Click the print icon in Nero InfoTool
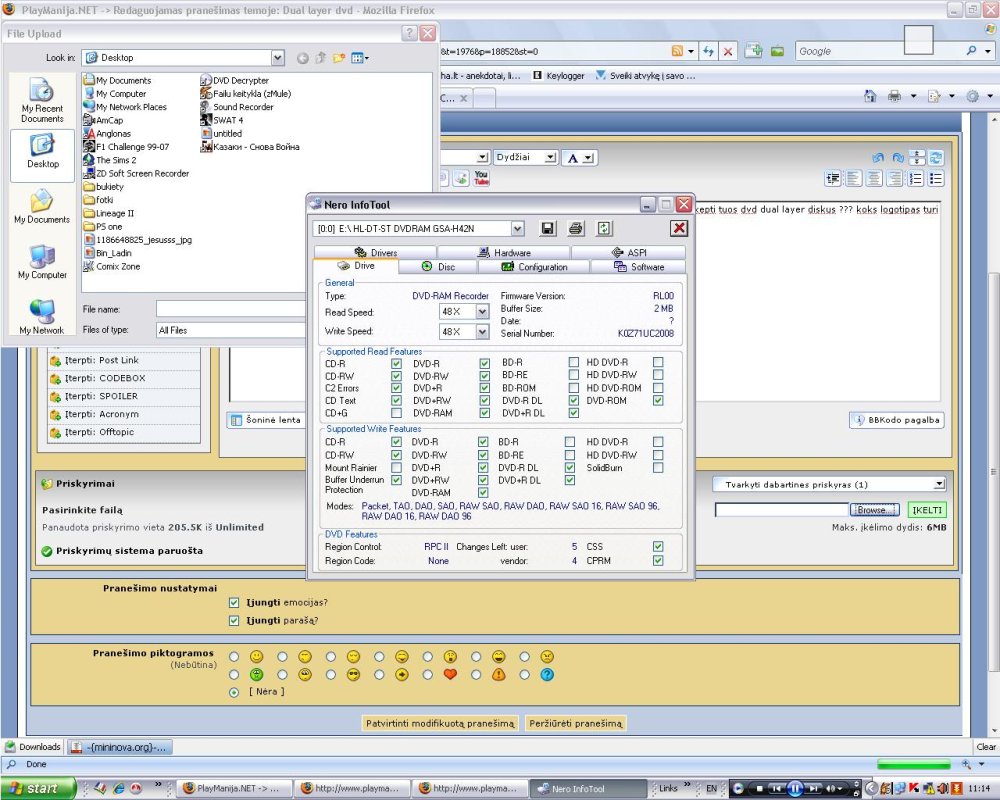1000x800 pixels. (x=576, y=228)
